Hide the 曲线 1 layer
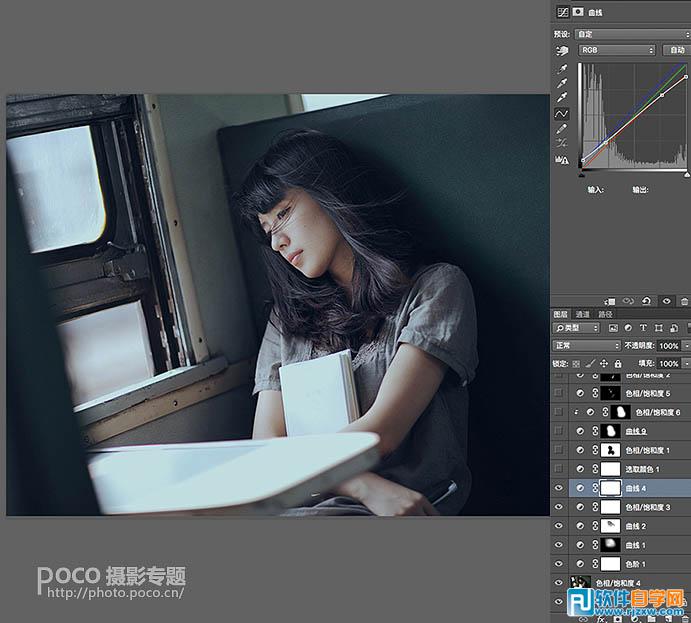 (x=558, y=545)
